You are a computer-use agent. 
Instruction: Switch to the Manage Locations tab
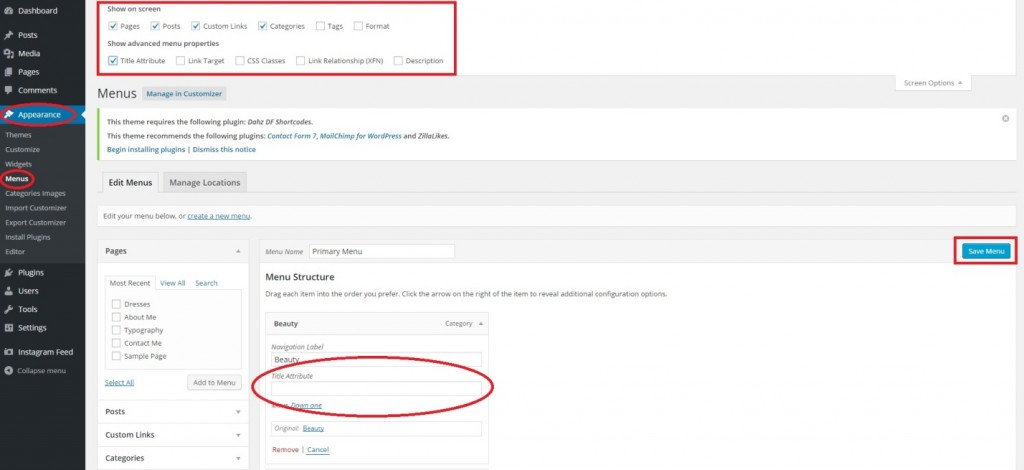(x=204, y=182)
